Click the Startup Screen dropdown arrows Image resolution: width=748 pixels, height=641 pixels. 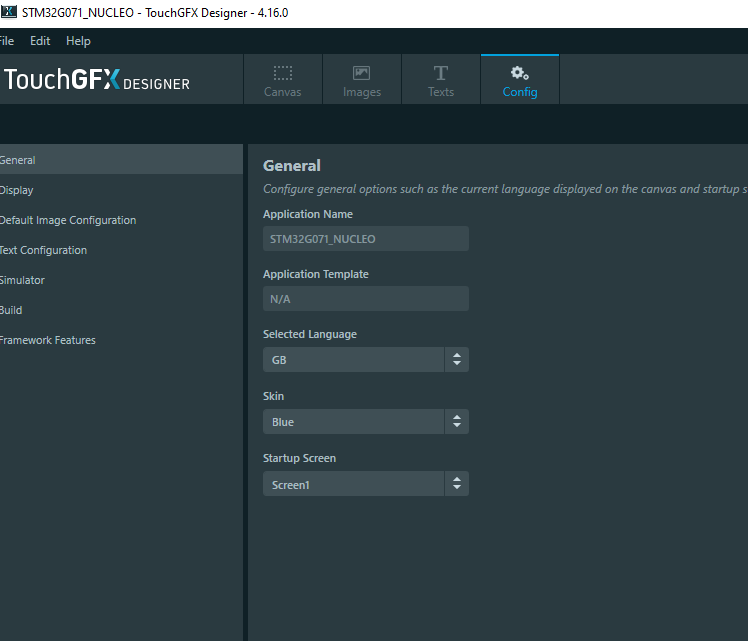(x=457, y=484)
